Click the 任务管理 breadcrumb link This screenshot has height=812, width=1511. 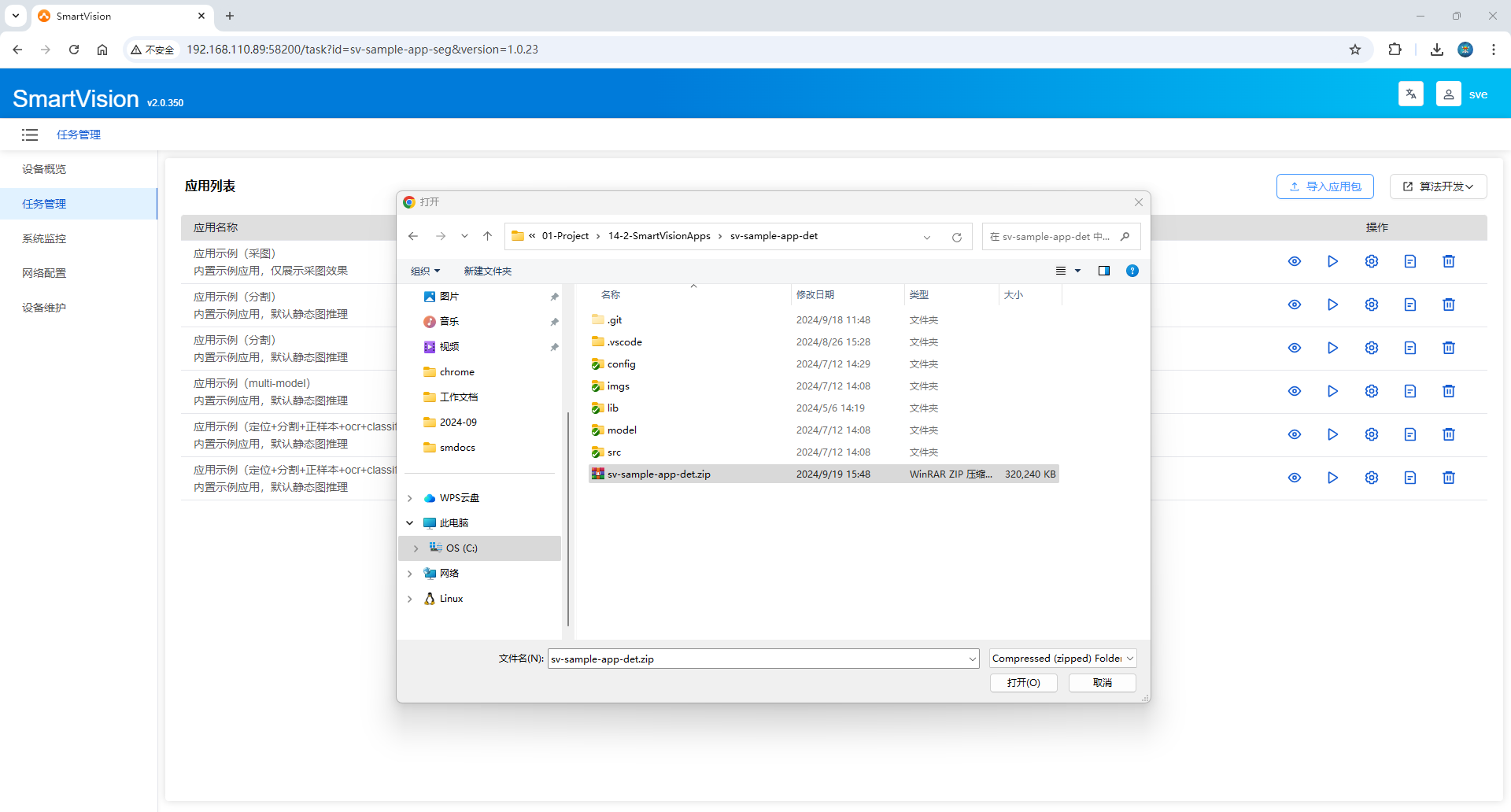[x=79, y=135]
